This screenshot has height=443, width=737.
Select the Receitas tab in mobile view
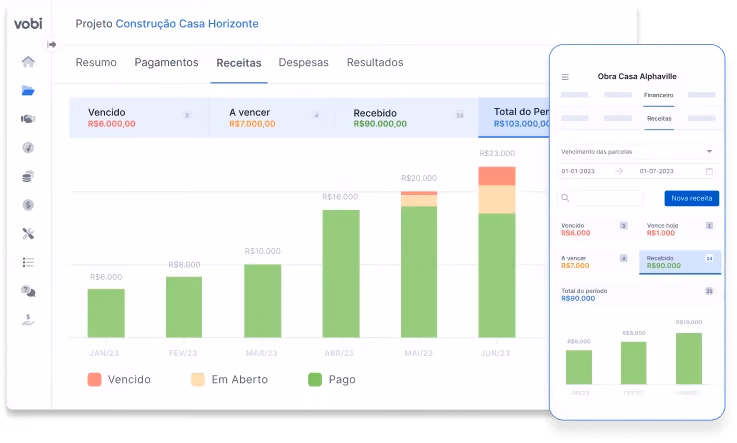pos(659,119)
